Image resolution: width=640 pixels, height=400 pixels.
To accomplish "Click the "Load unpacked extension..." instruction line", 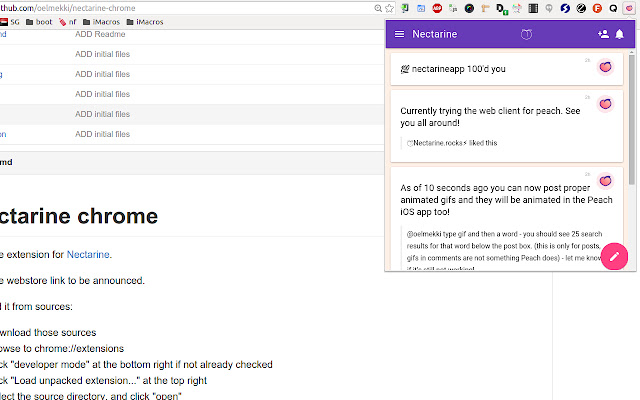I will point(103,380).
